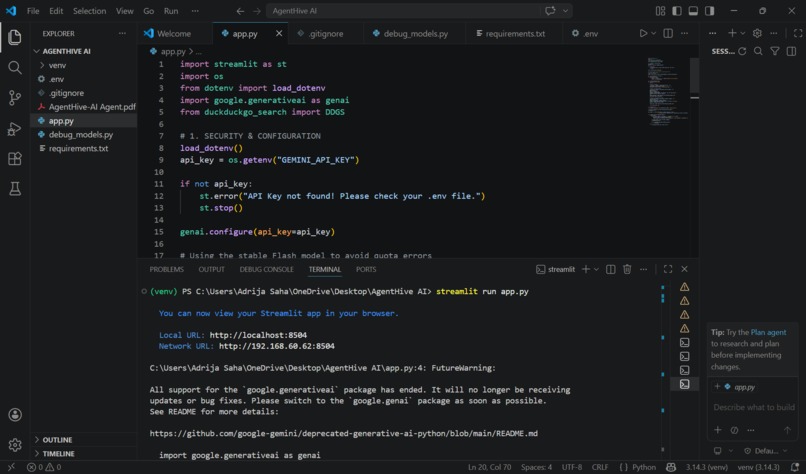Search sessions with the magnifier icon
This screenshot has height=474, width=806.
pyautogui.click(x=758, y=51)
